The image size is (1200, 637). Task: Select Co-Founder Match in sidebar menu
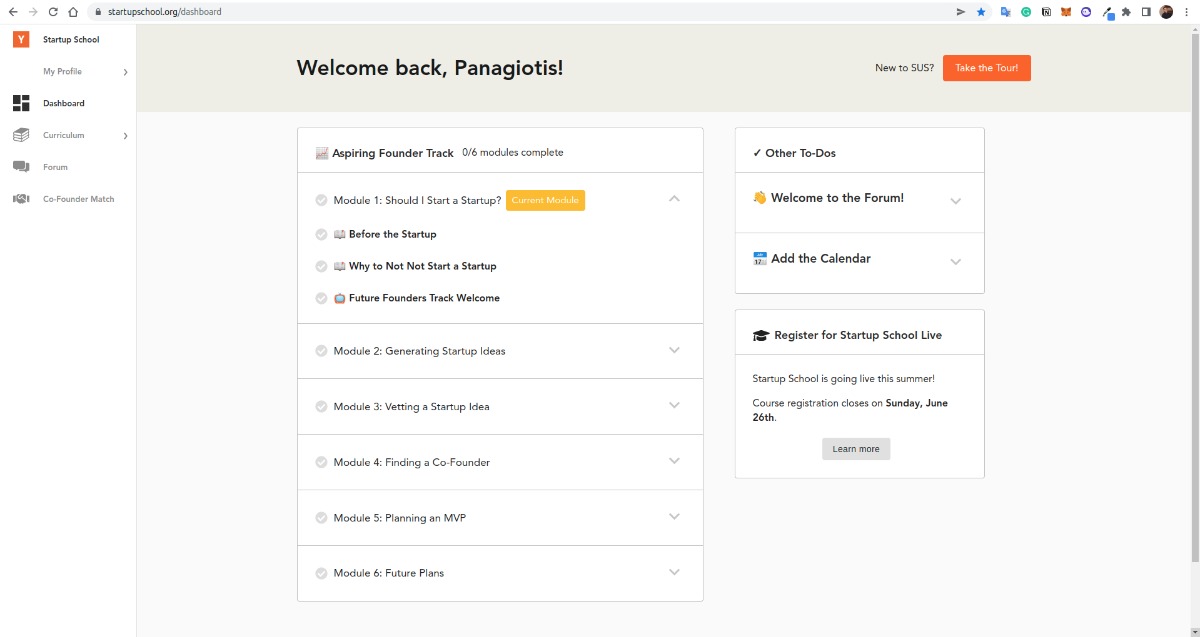click(x=78, y=199)
